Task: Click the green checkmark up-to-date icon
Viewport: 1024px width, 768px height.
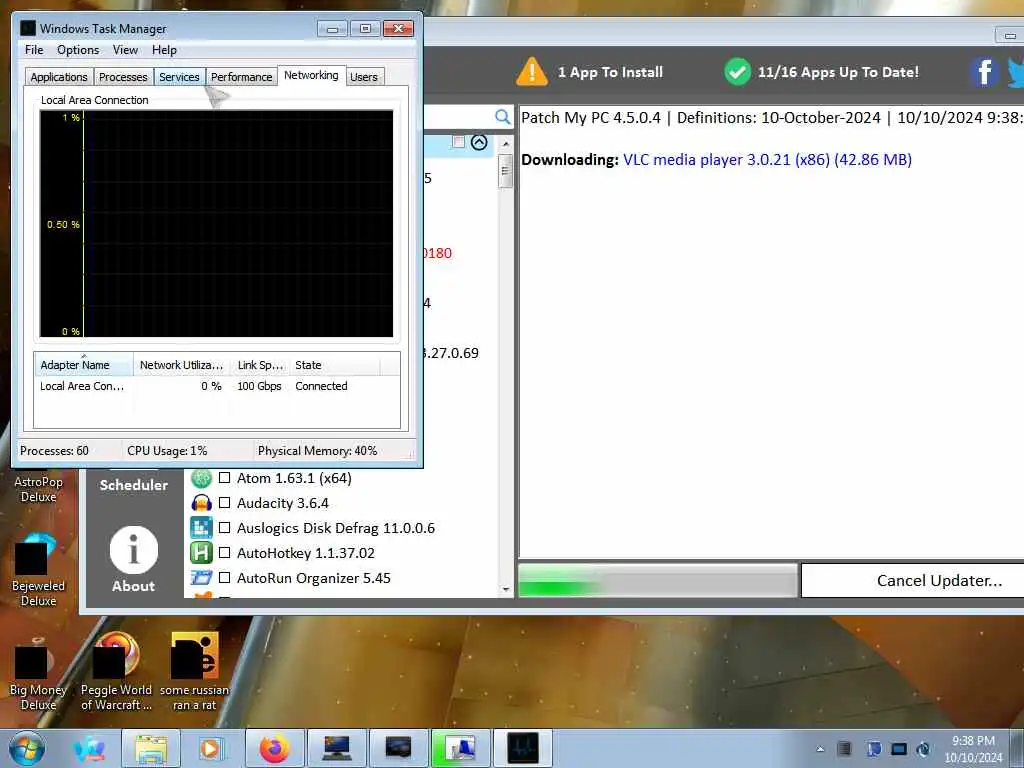Action: [737, 72]
